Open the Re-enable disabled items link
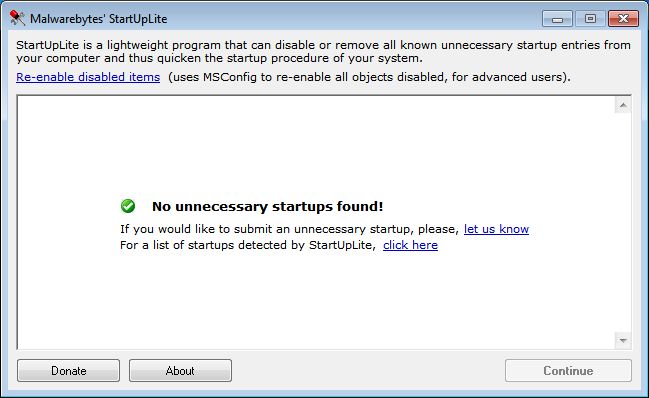Screen dimensions: 649x398 pos(88,77)
